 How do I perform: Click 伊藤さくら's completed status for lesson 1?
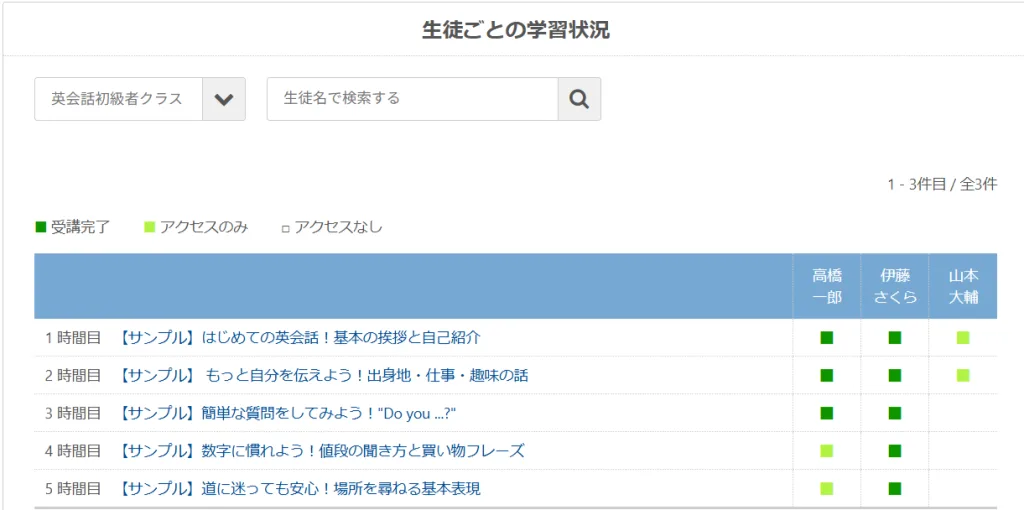point(895,338)
